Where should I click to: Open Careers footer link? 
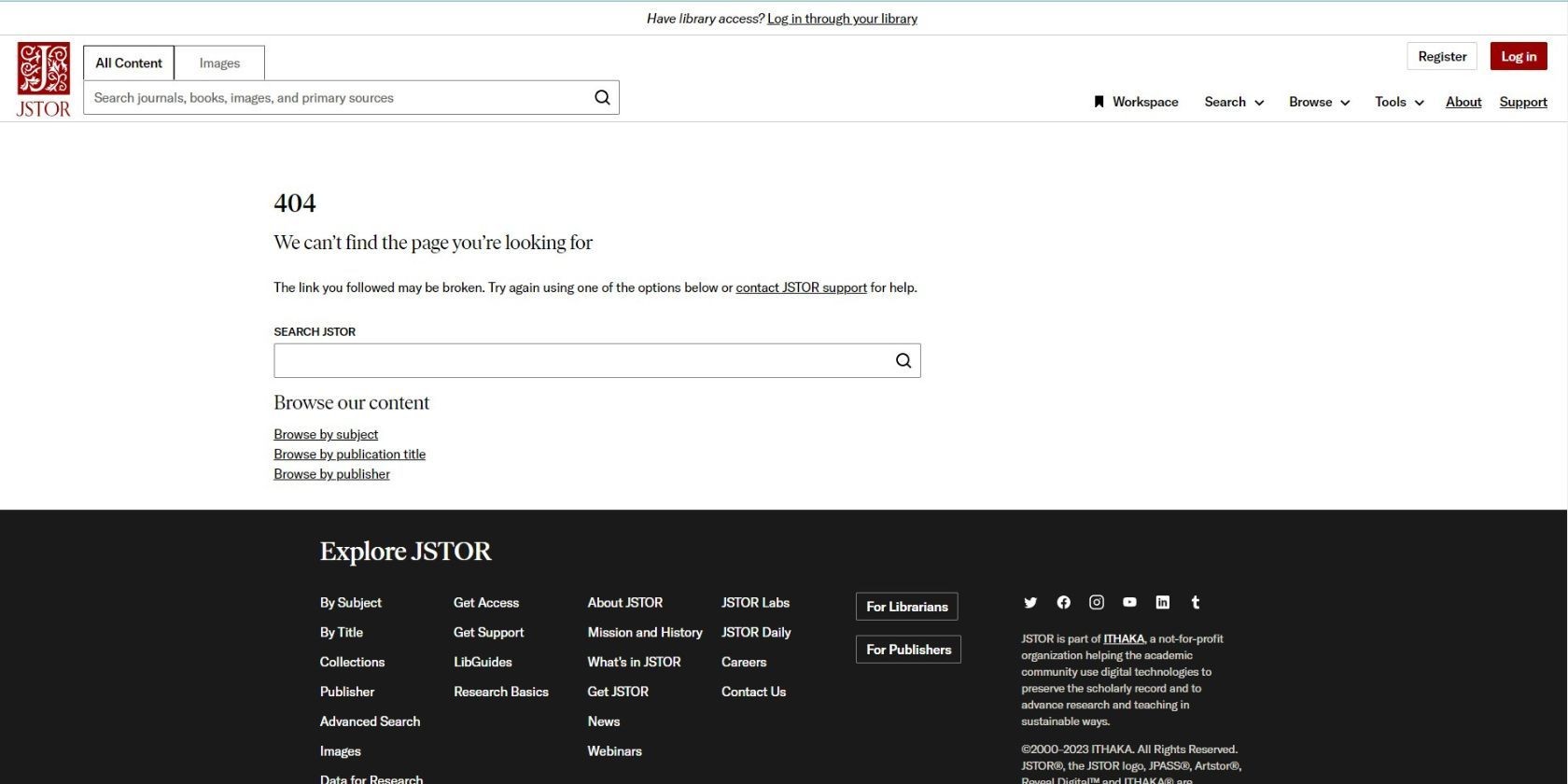coord(744,662)
